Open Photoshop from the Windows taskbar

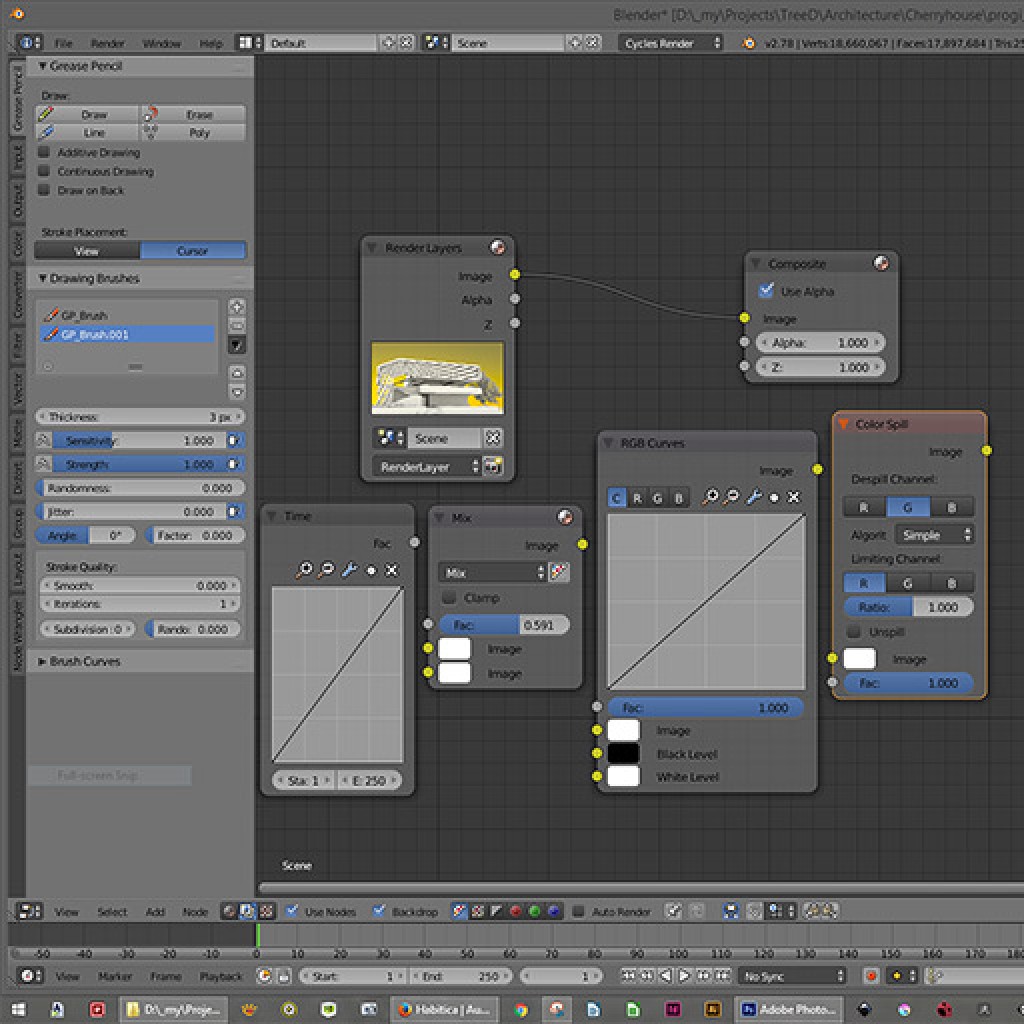coord(788,1009)
